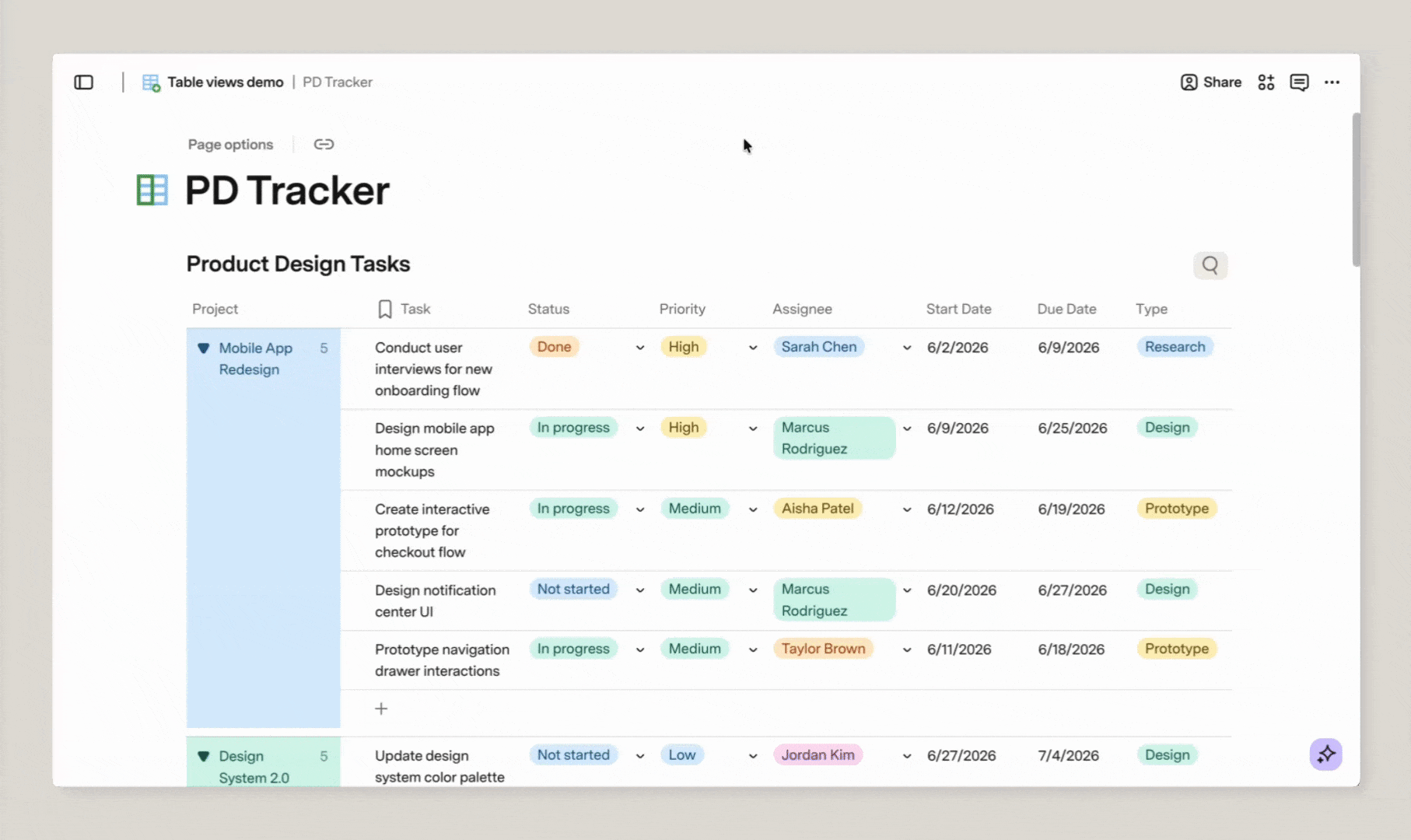Click the Table views demo table icon
This screenshot has height=840, width=1411.
(151, 82)
